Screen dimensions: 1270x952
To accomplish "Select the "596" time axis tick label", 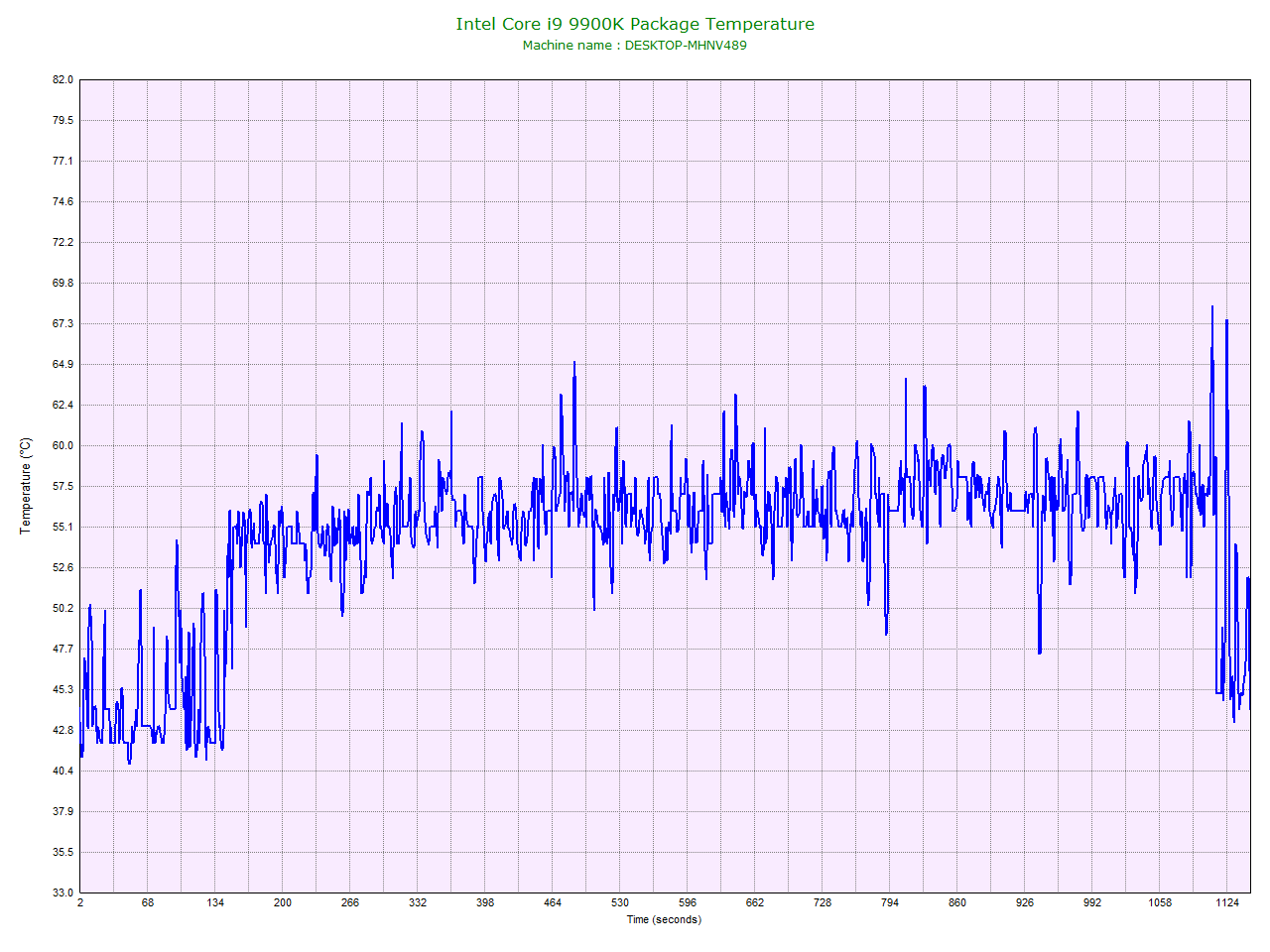I will (x=688, y=902).
